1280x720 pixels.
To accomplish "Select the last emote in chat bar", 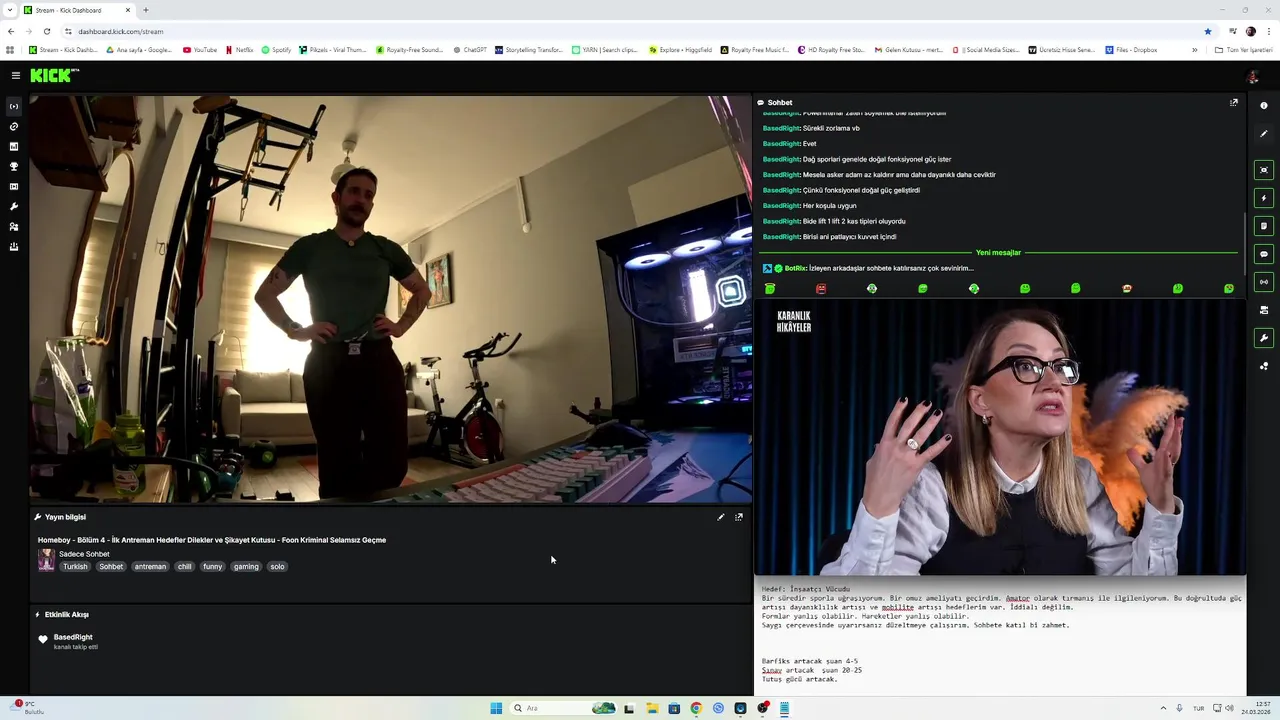I will 1229,289.
